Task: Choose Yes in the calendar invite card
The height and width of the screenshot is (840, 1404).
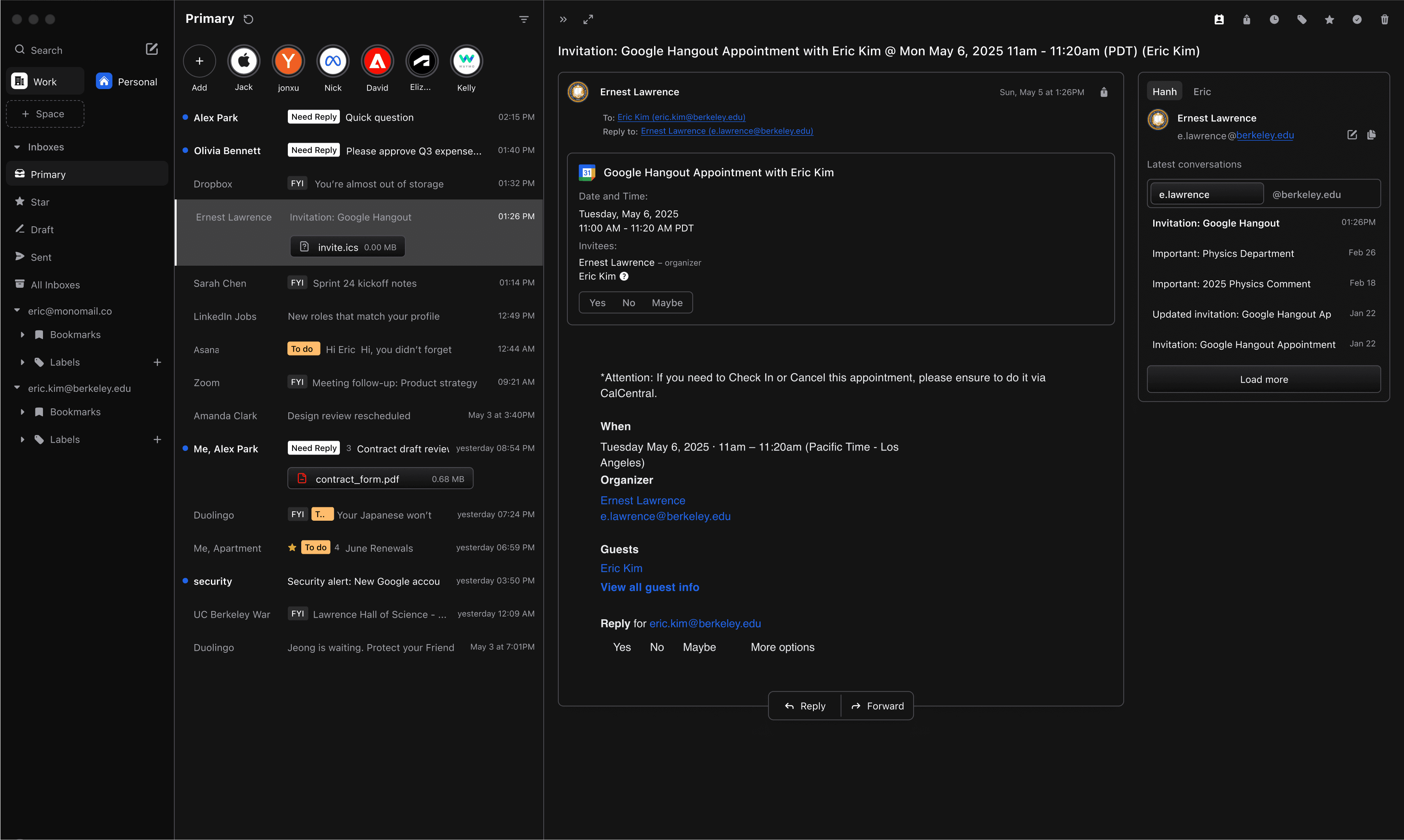Action: click(597, 303)
